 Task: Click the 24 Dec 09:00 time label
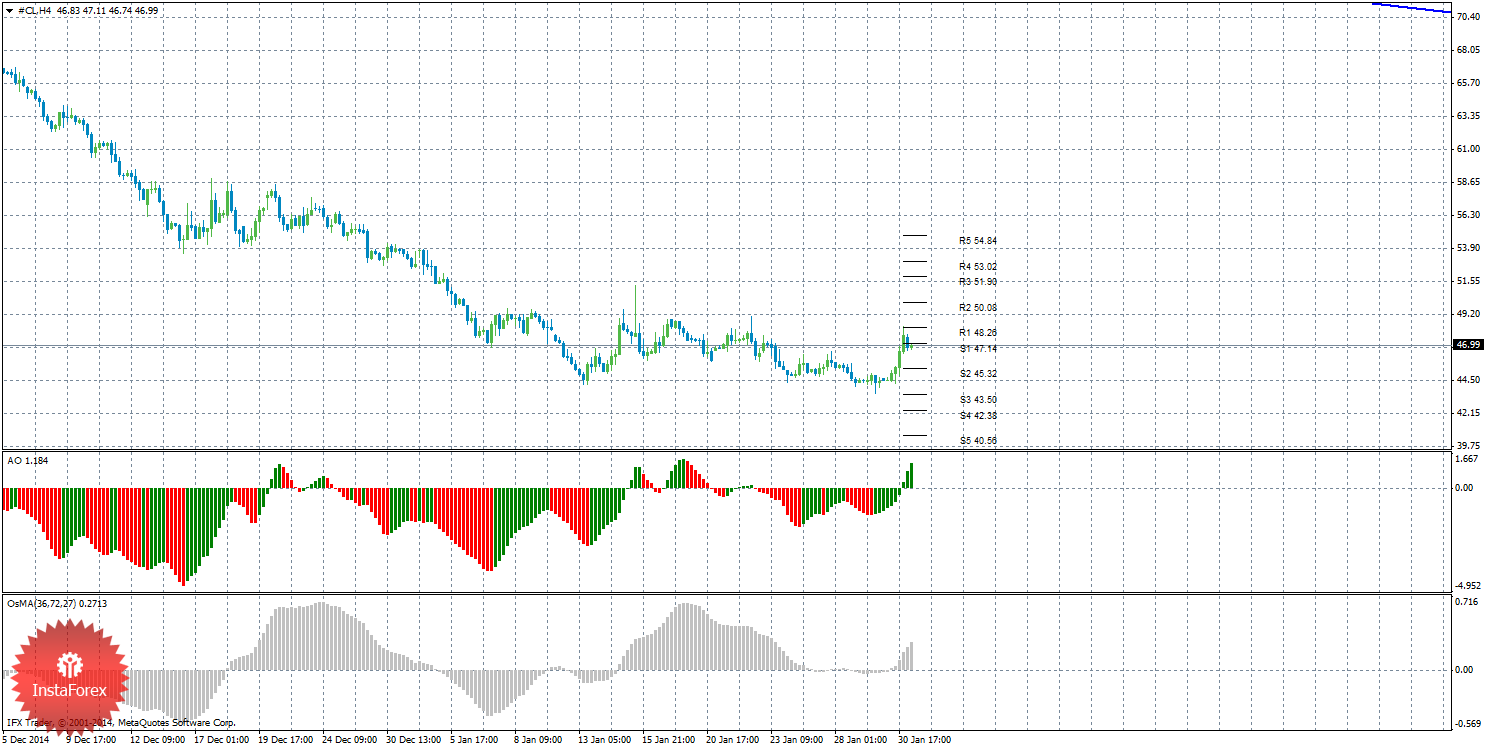click(x=350, y=741)
